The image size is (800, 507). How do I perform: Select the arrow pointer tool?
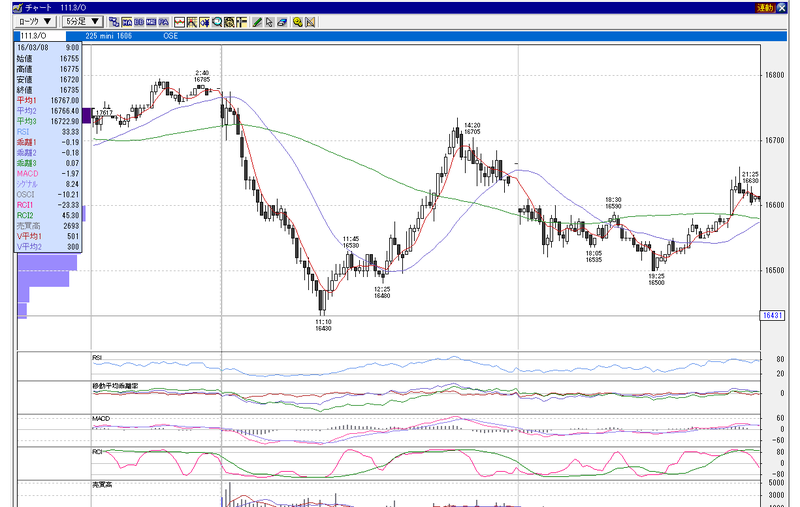pyautogui.click(x=269, y=22)
